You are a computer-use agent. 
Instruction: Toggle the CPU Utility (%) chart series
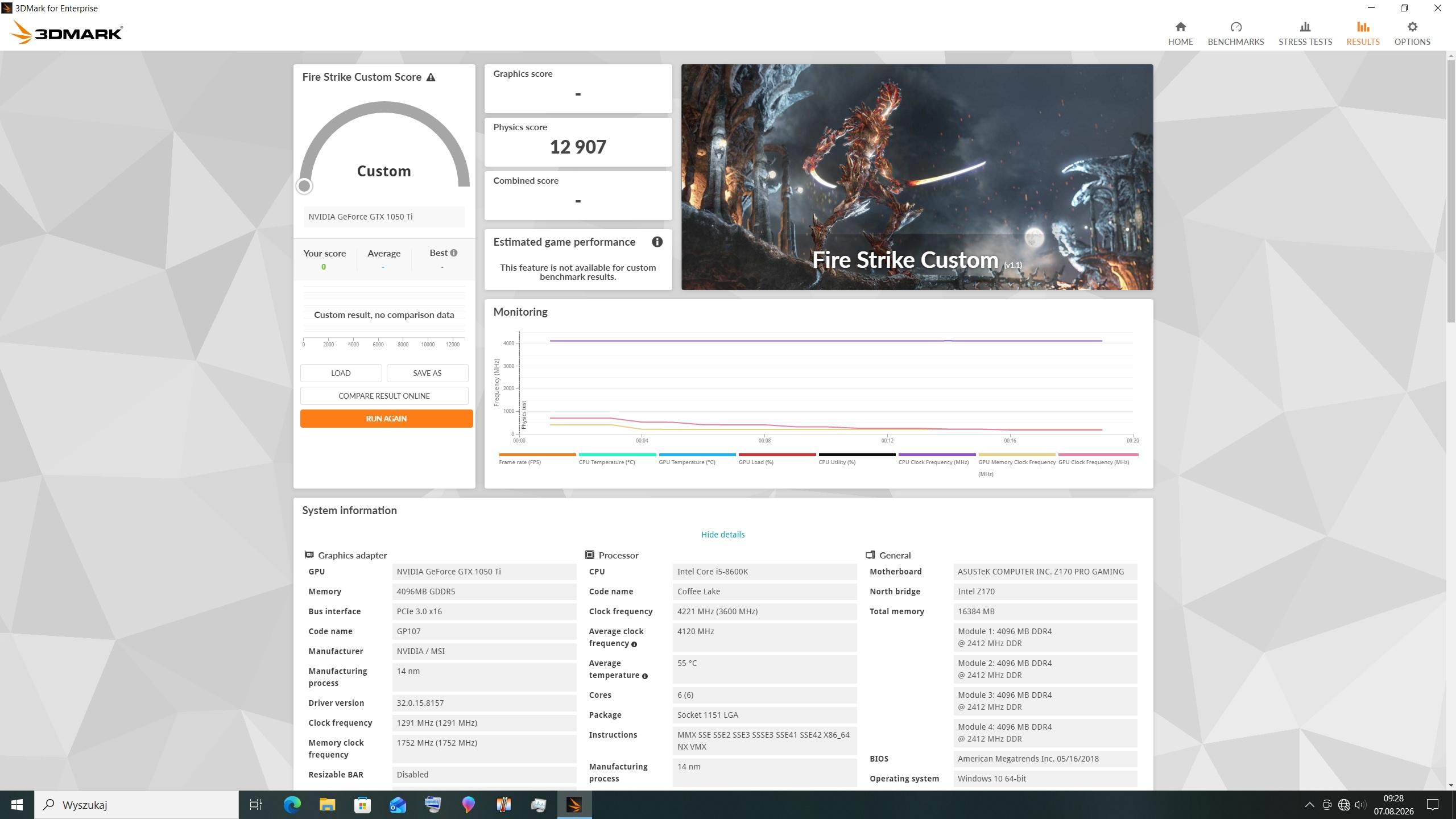coord(857,459)
